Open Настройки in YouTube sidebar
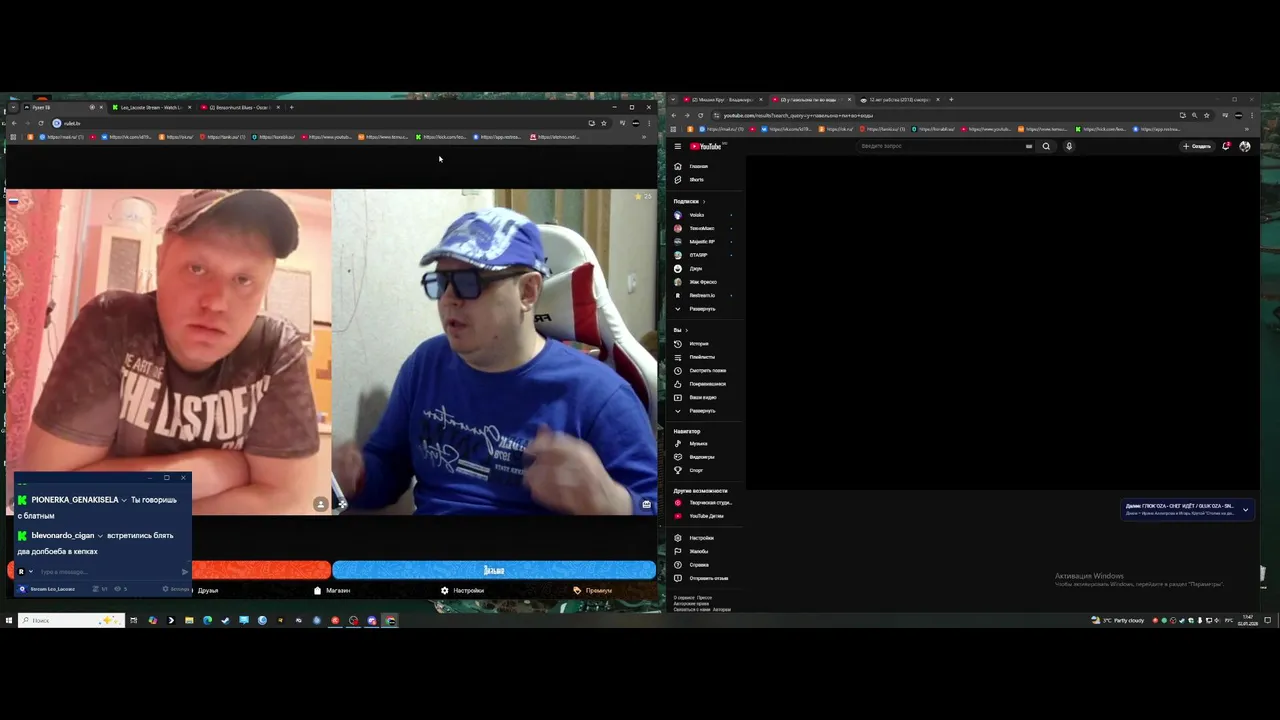 (x=703, y=538)
